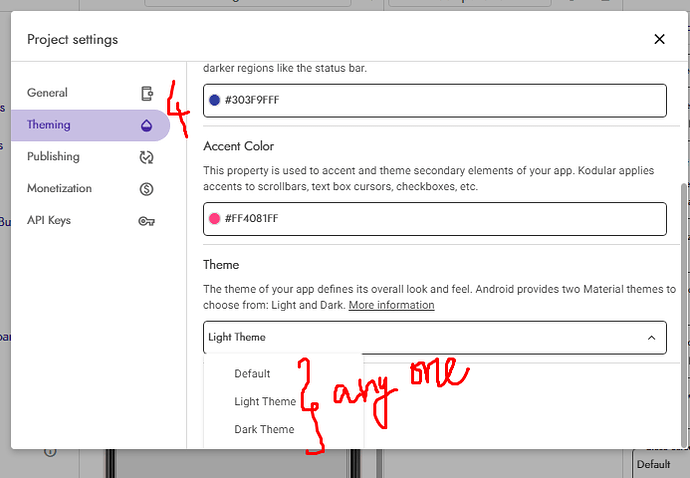Click the Project settings title text
The height and width of the screenshot is (478, 690).
[73, 39]
